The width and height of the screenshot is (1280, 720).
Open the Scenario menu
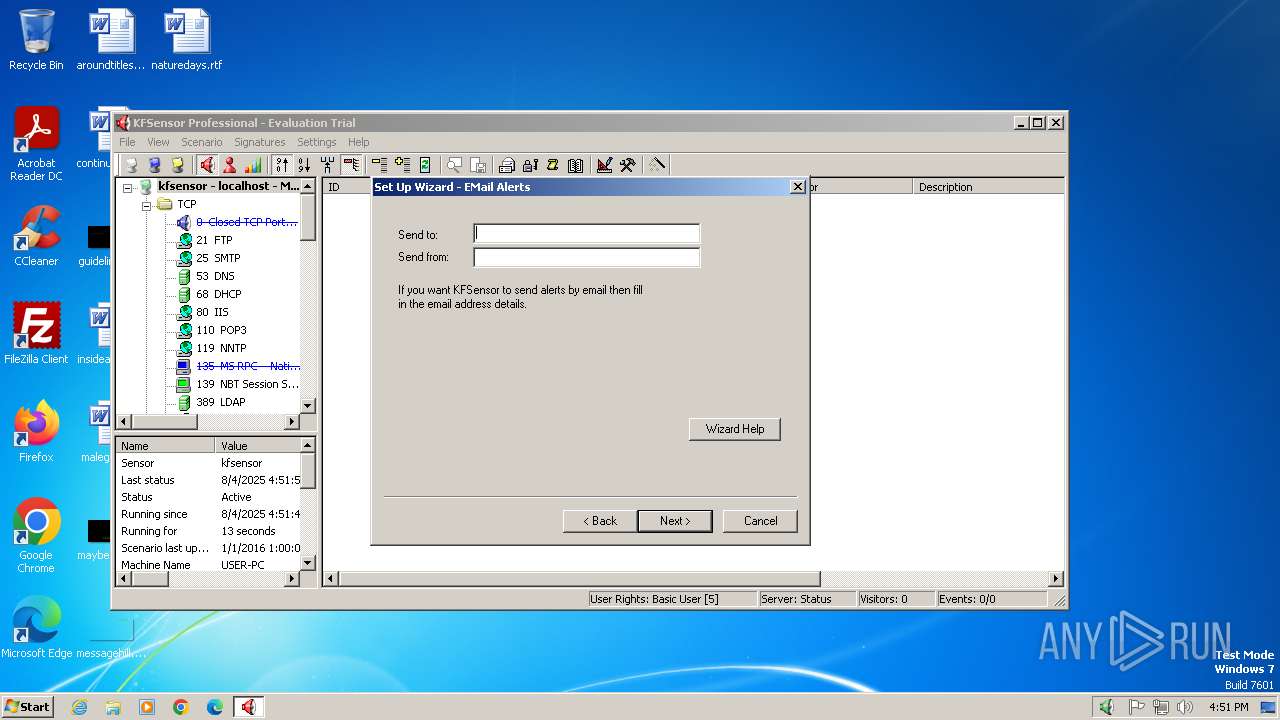201,142
